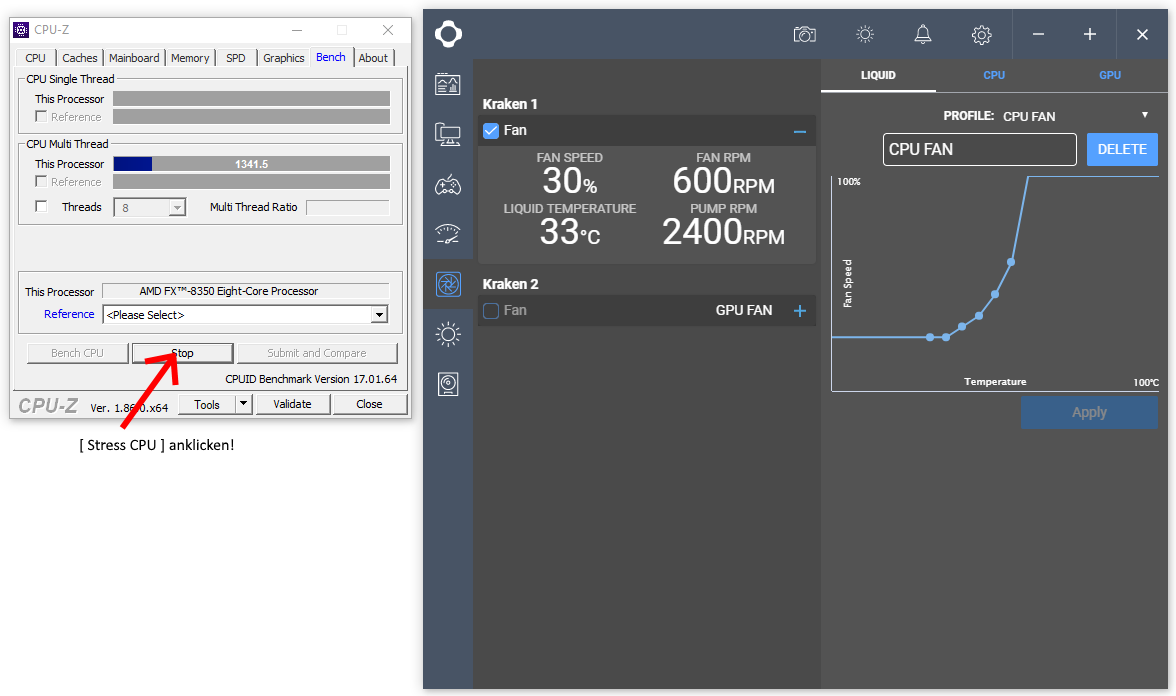Open the About tab in CPU-Z
The image size is (1176, 696).
pos(373,58)
